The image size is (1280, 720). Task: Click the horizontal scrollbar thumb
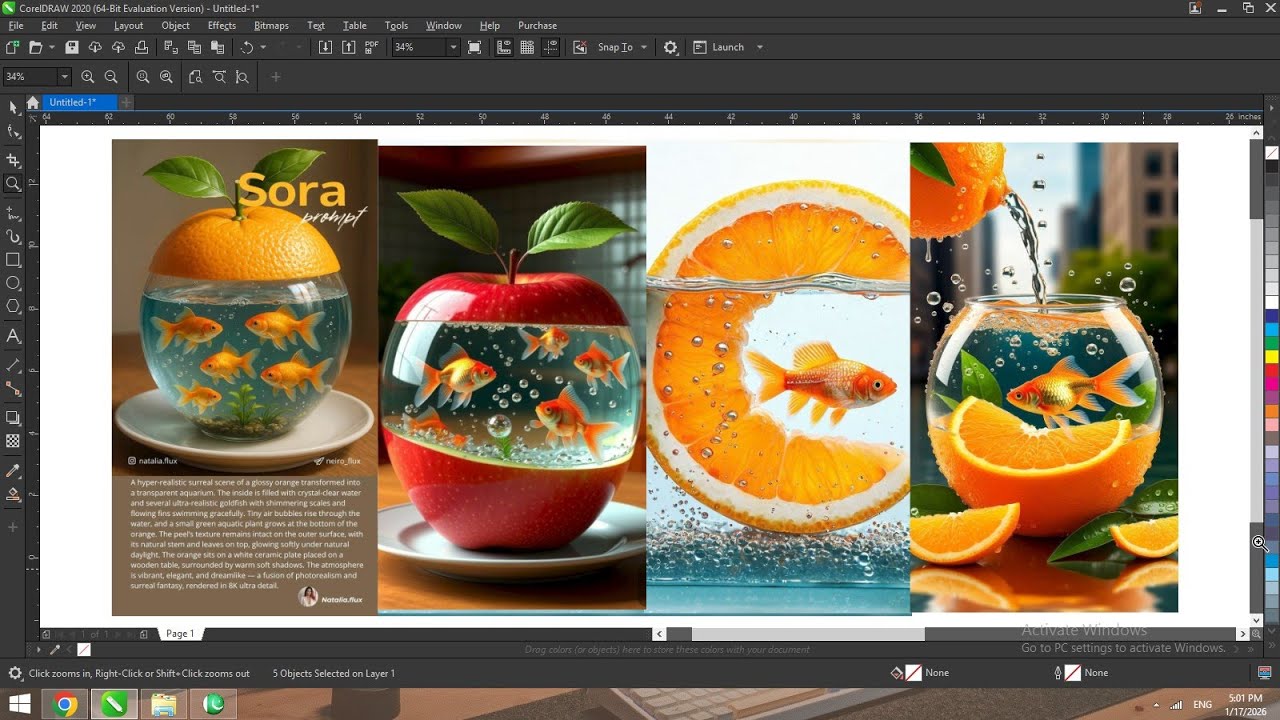click(808, 634)
